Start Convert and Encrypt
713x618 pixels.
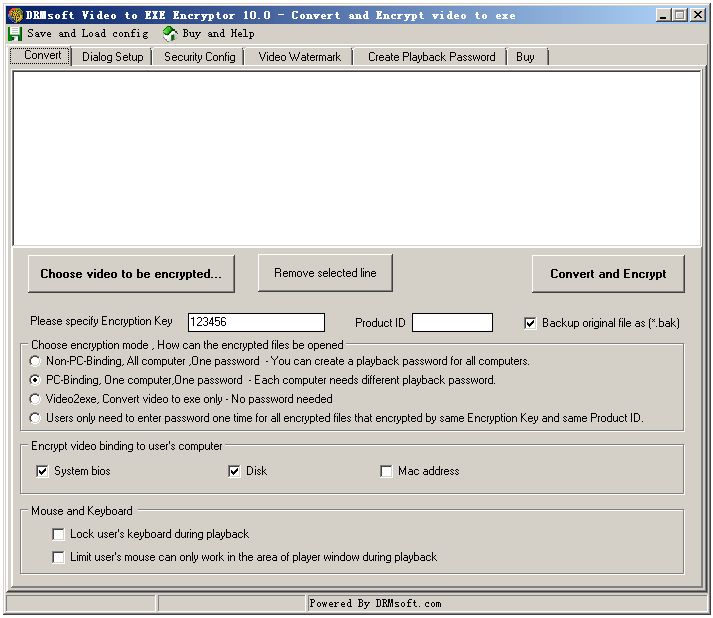pos(608,274)
